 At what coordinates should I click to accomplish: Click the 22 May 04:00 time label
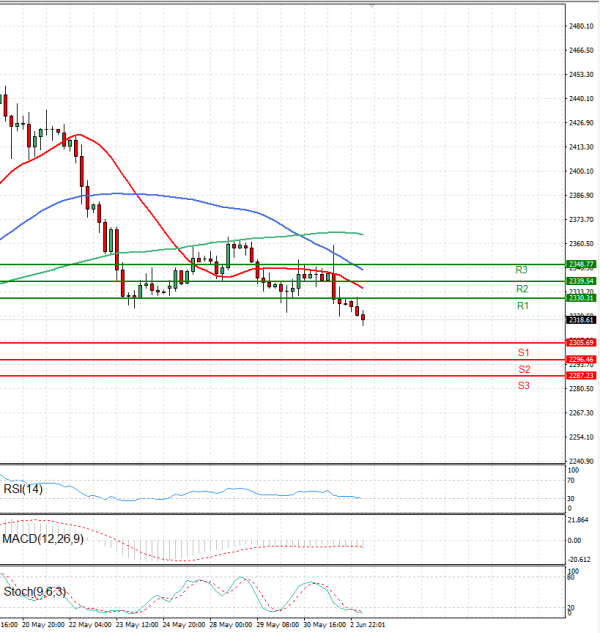pos(90,625)
